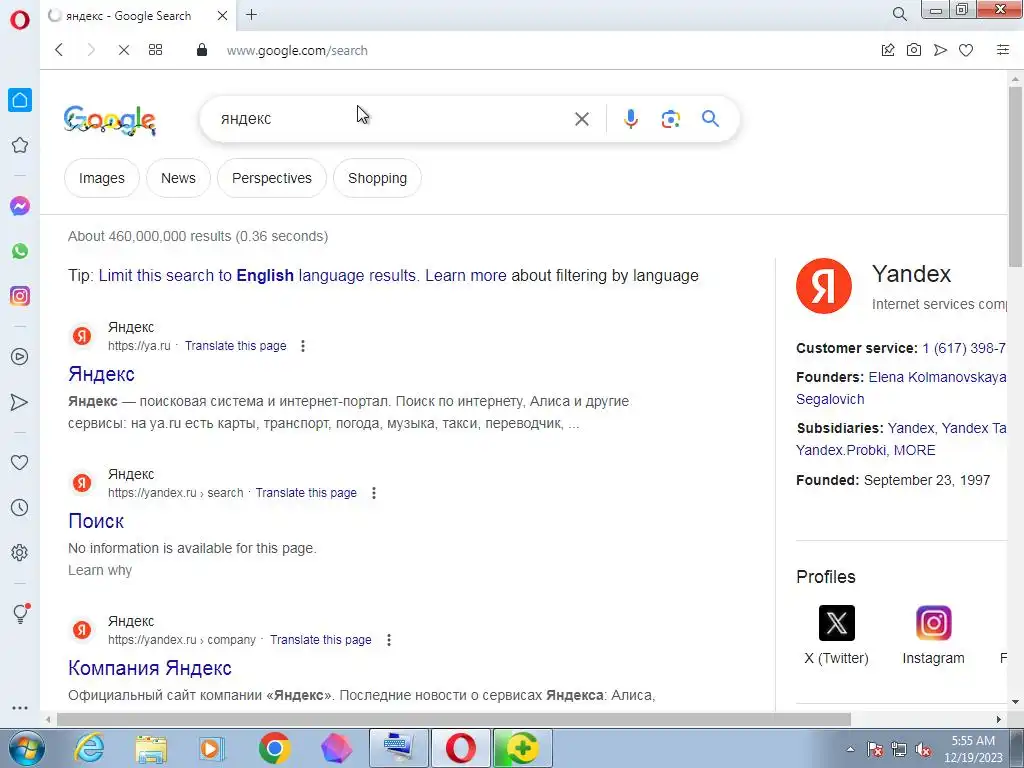Screen dimensions: 1024x768
Task: Click Limit this search to English link
Action: coord(257,276)
